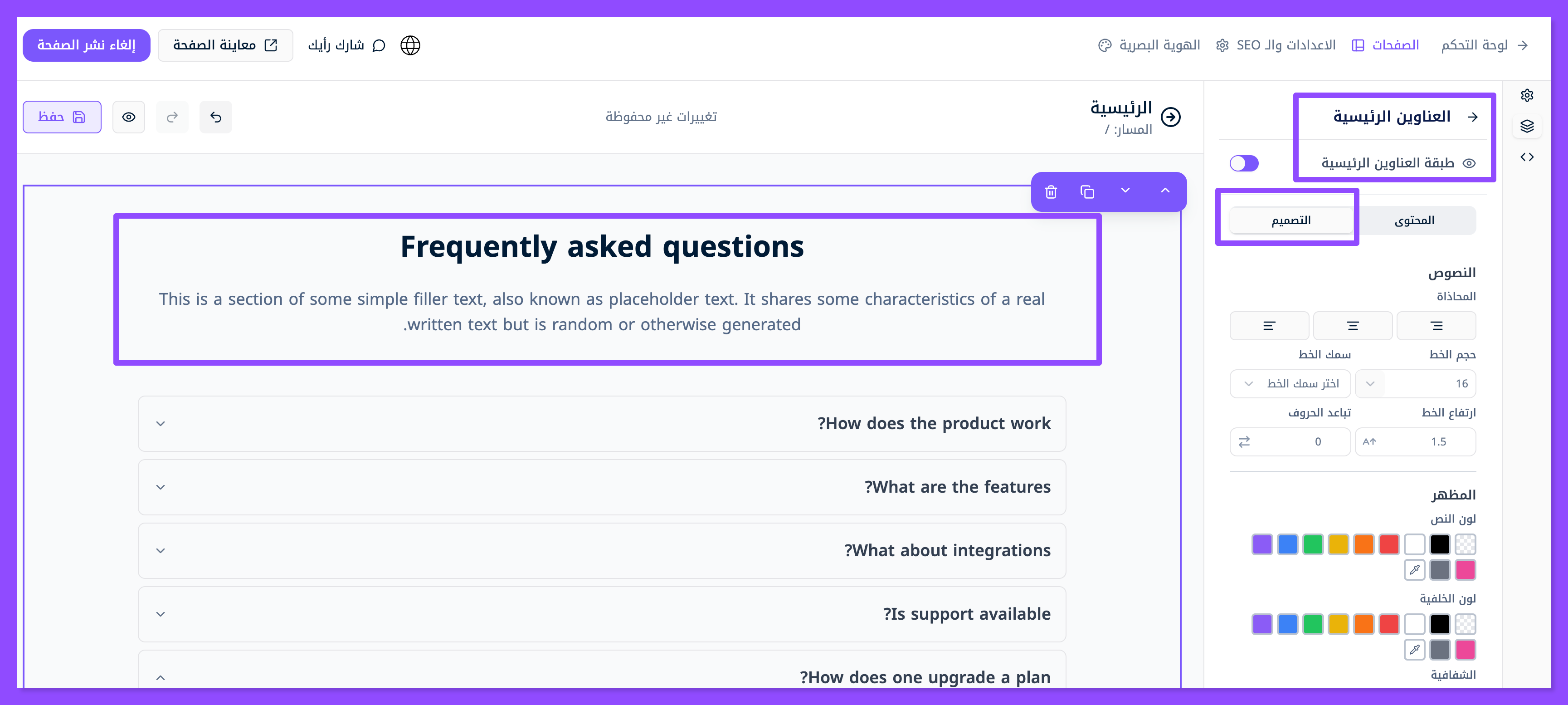Viewport: 1568px width, 705px height.
Task: Delete the selected FAQ section with trash icon
Action: coord(1051,192)
